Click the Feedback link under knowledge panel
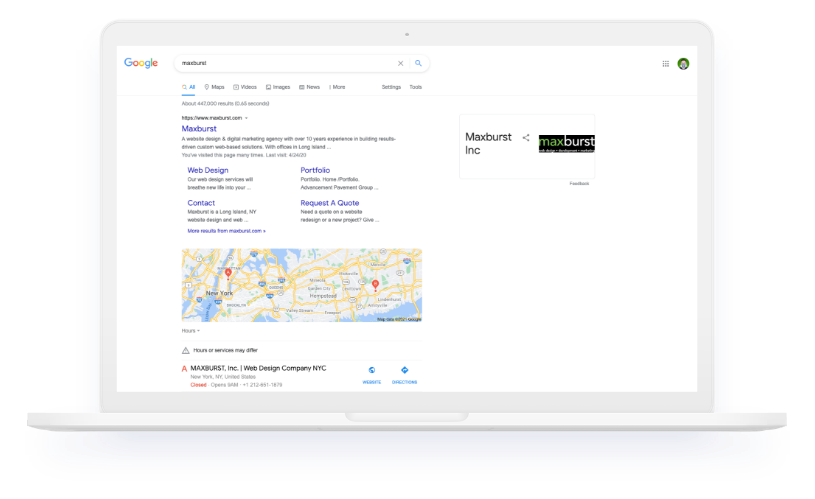The width and height of the screenshot is (815, 499). click(579, 183)
